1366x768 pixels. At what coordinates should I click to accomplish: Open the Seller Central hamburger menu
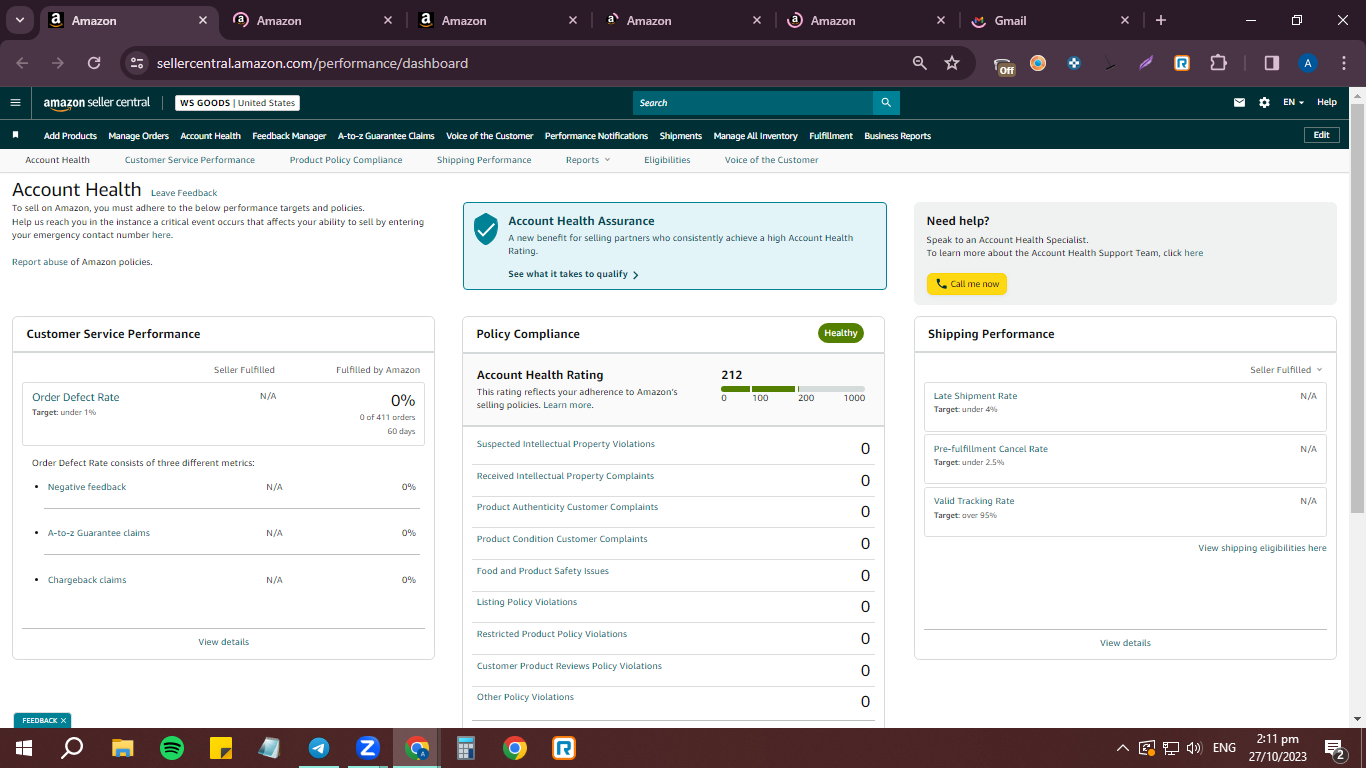tap(15, 102)
